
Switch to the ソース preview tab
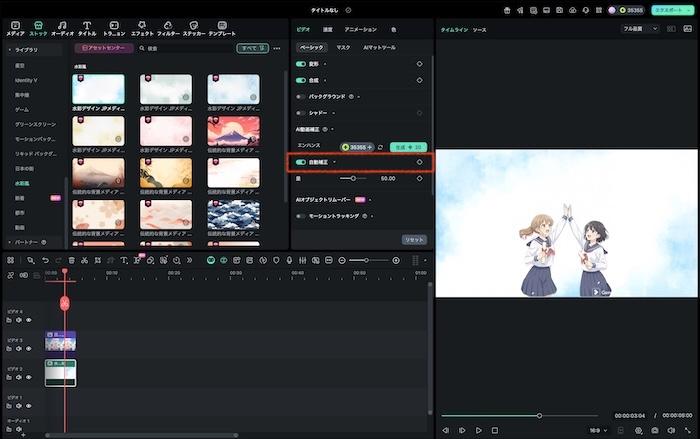479,30
